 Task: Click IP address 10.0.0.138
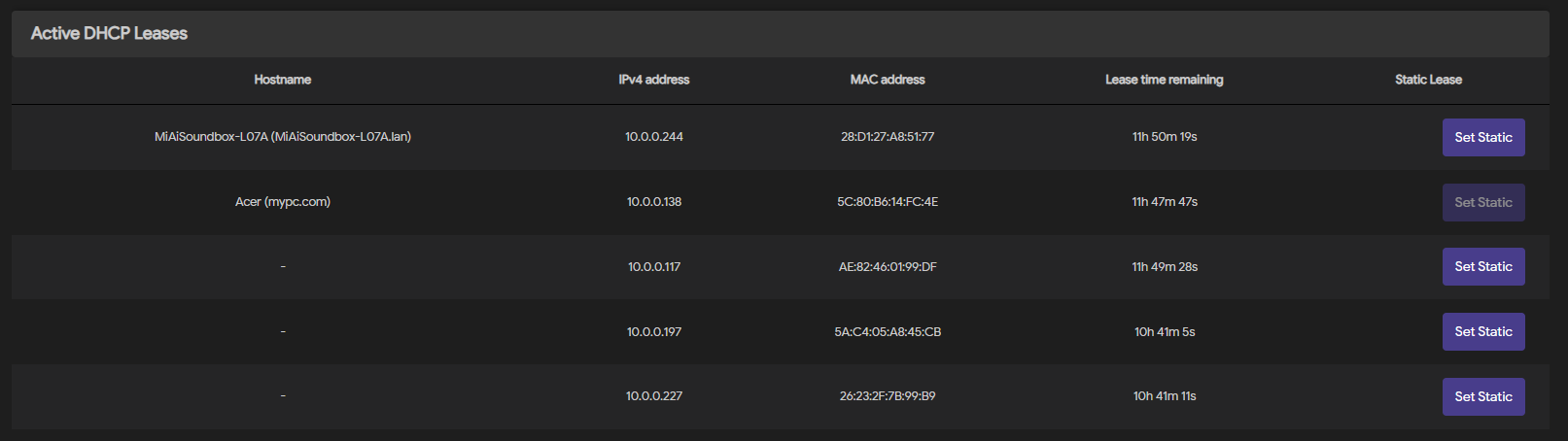[654, 202]
